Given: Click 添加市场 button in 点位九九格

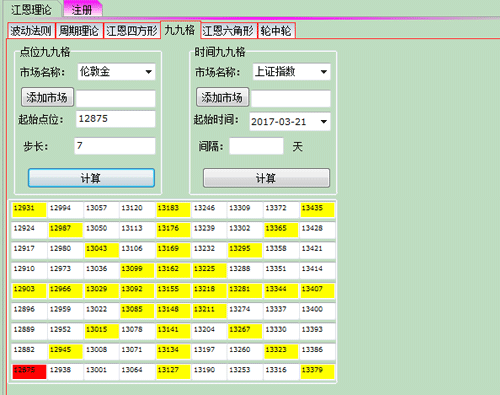Looking at the screenshot, I should click(x=47, y=97).
